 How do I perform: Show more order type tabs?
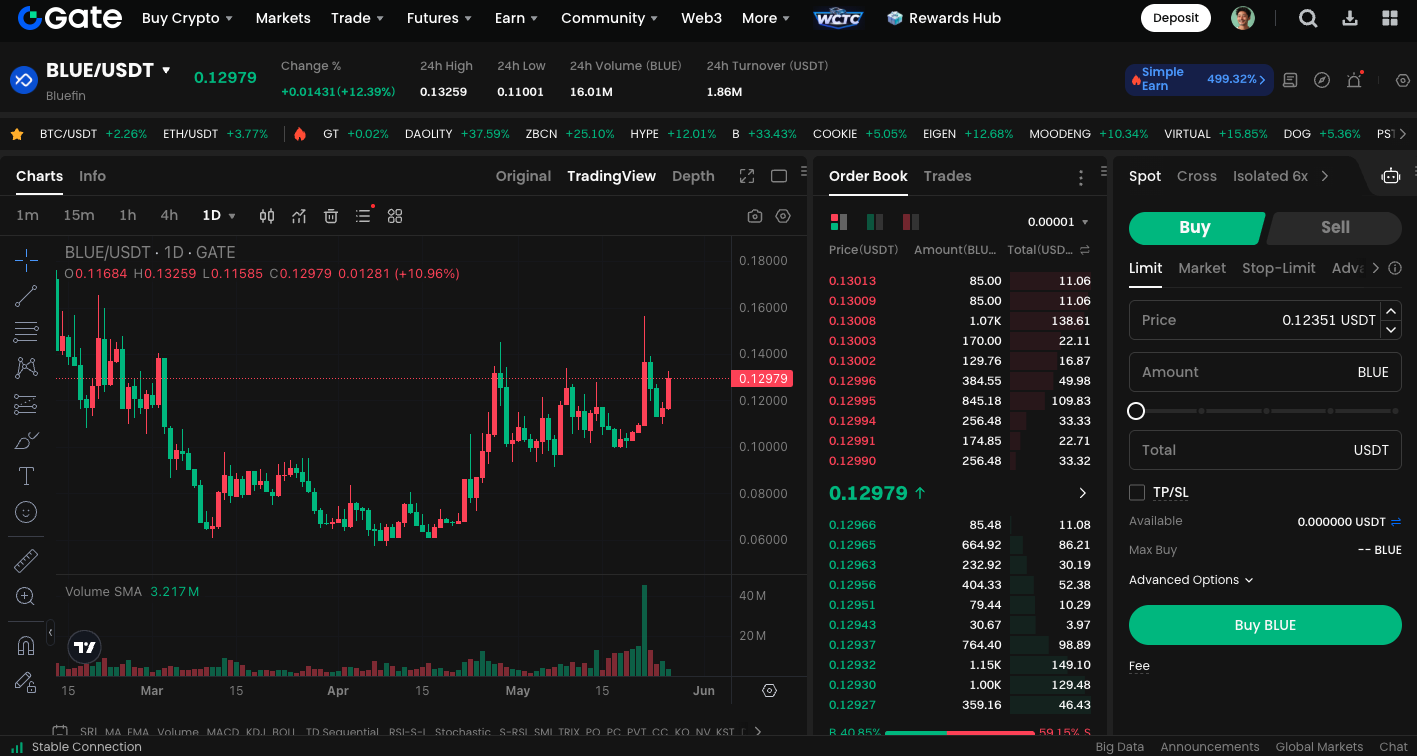1376,268
